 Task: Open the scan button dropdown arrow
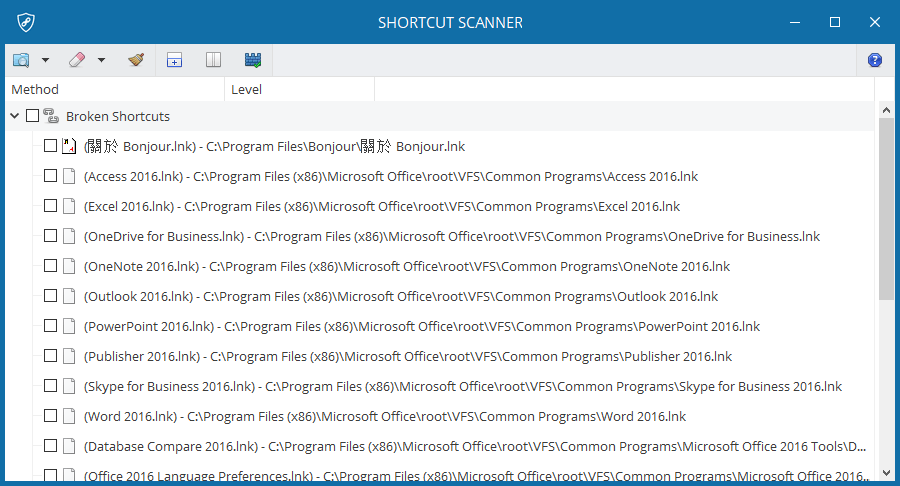click(45, 60)
